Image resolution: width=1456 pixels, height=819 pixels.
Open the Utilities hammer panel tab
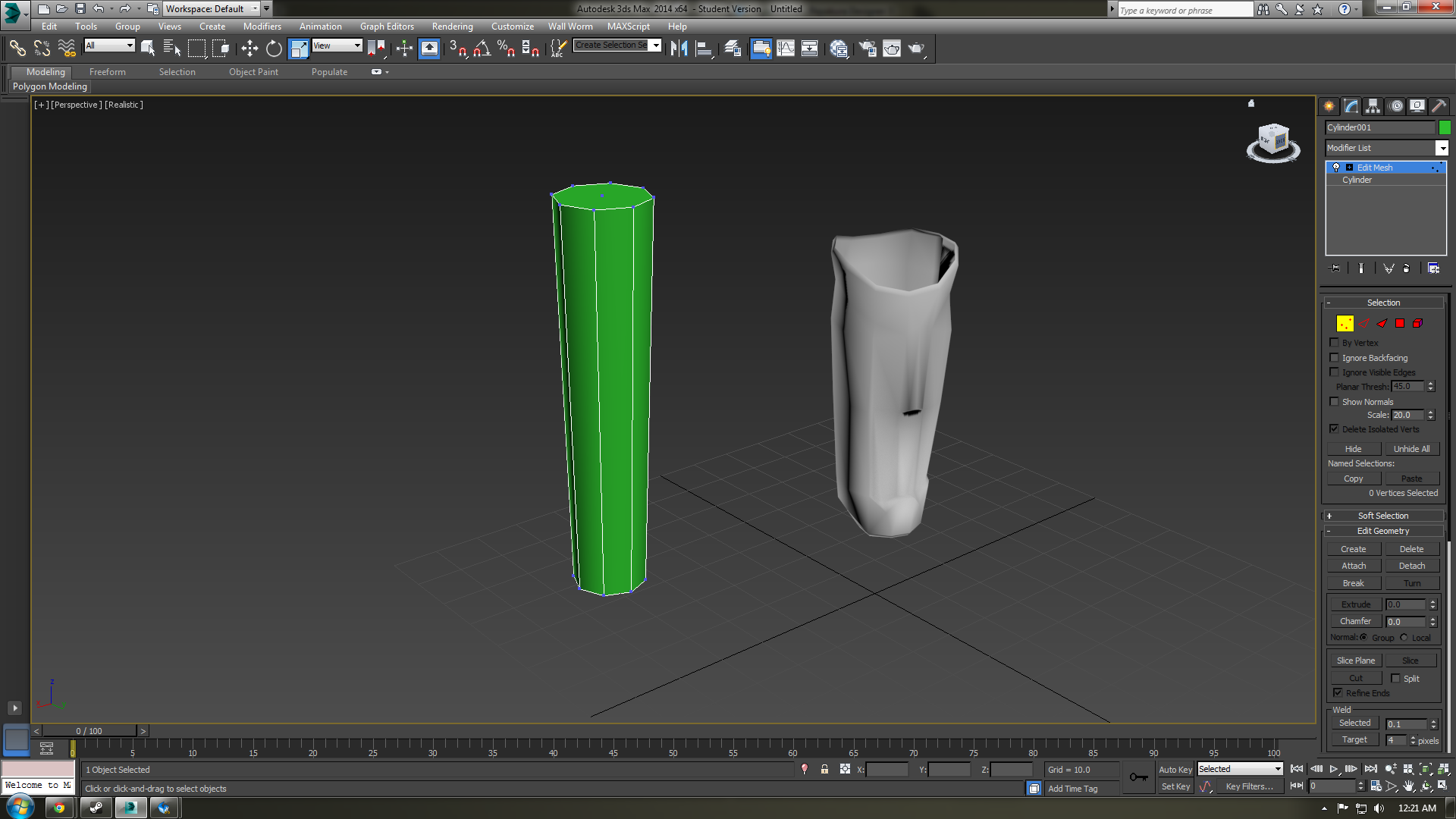1439,106
